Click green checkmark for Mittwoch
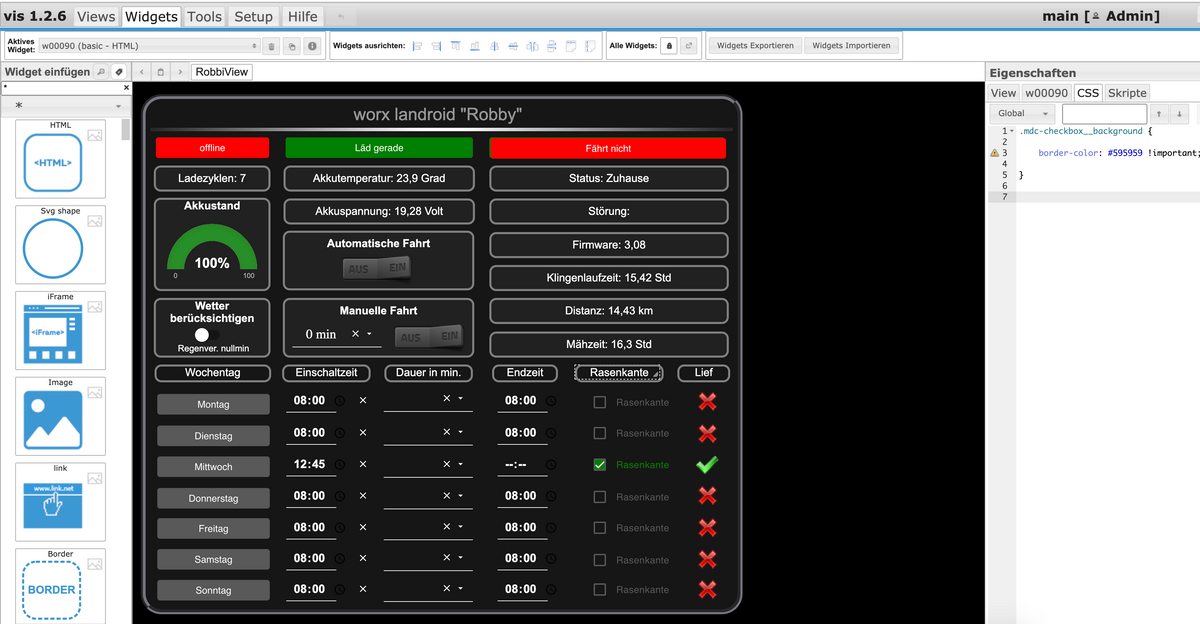Image resolution: width=1200 pixels, height=624 pixels. [707, 464]
